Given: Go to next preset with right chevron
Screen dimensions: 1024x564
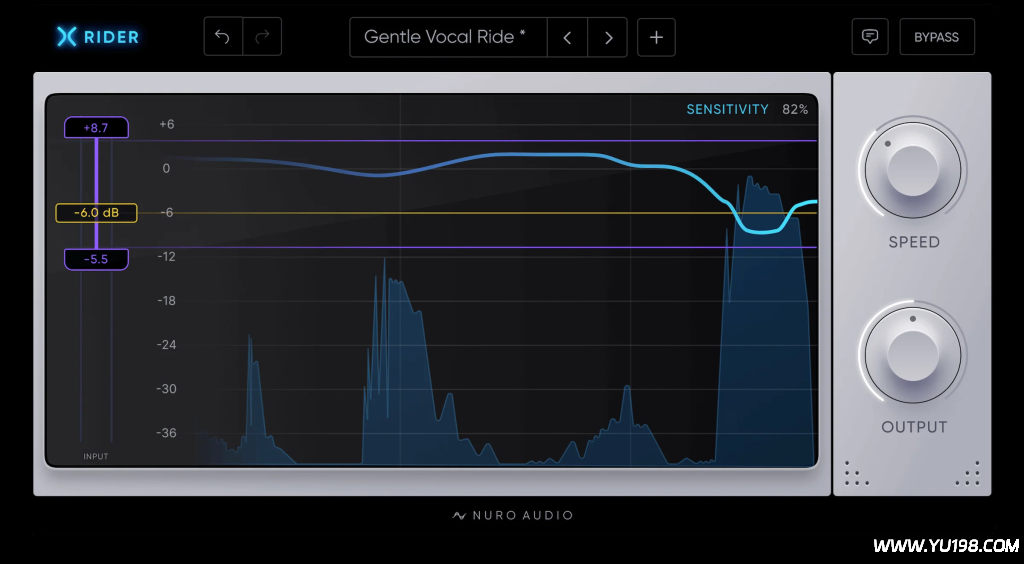Looking at the screenshot, I should (608, 38).
